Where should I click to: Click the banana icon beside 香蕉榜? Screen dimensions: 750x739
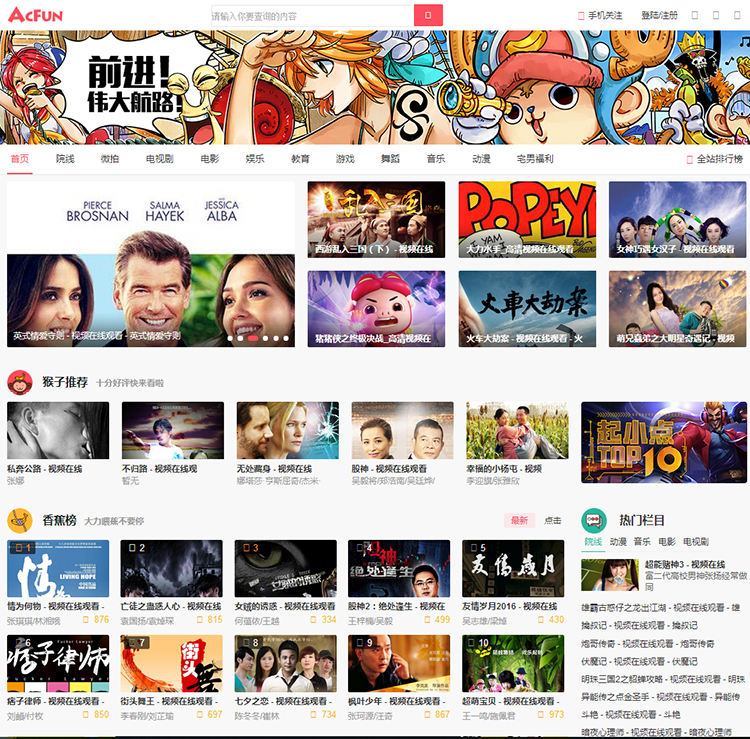[20, 520]
